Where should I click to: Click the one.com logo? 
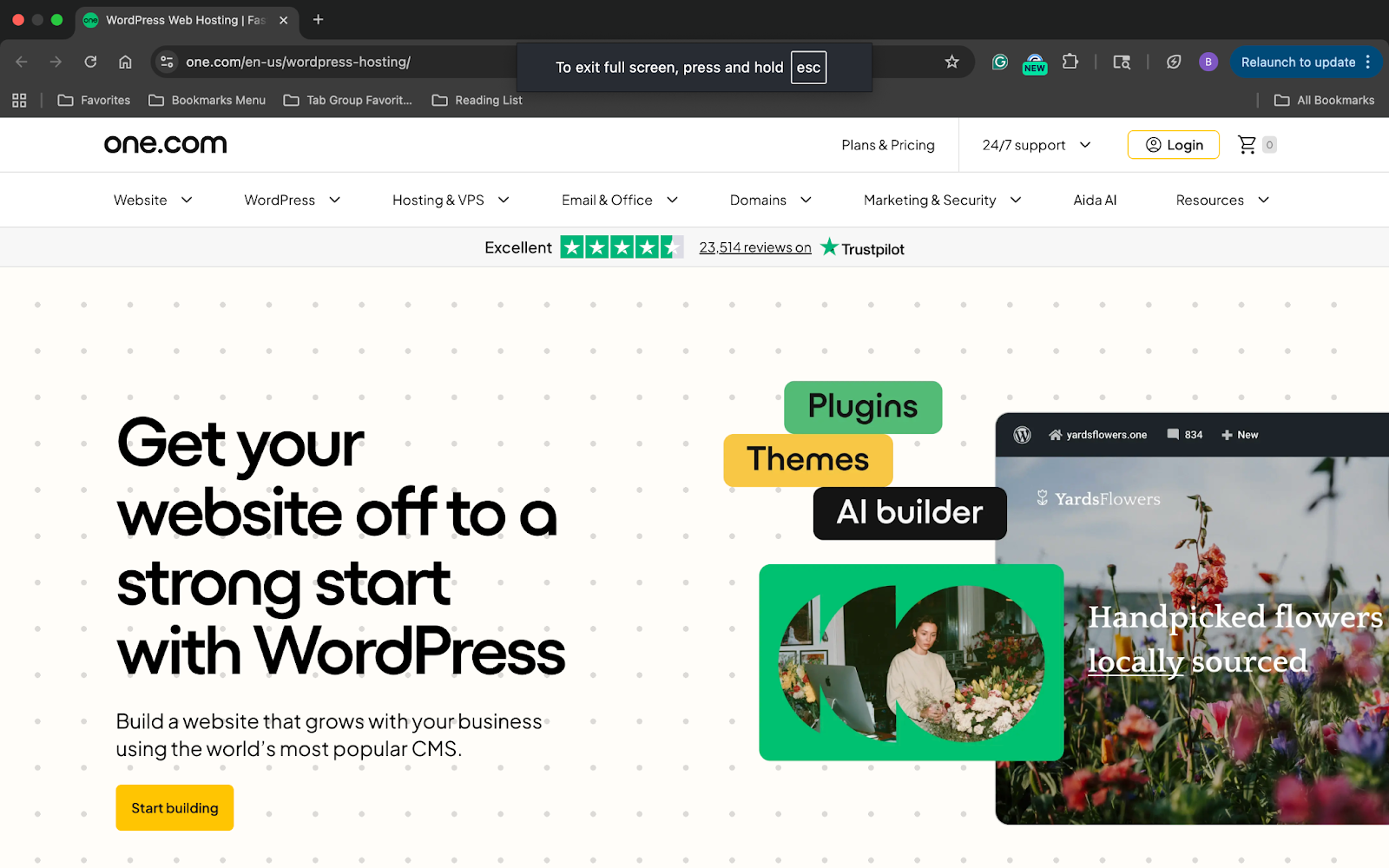point(165,143)
